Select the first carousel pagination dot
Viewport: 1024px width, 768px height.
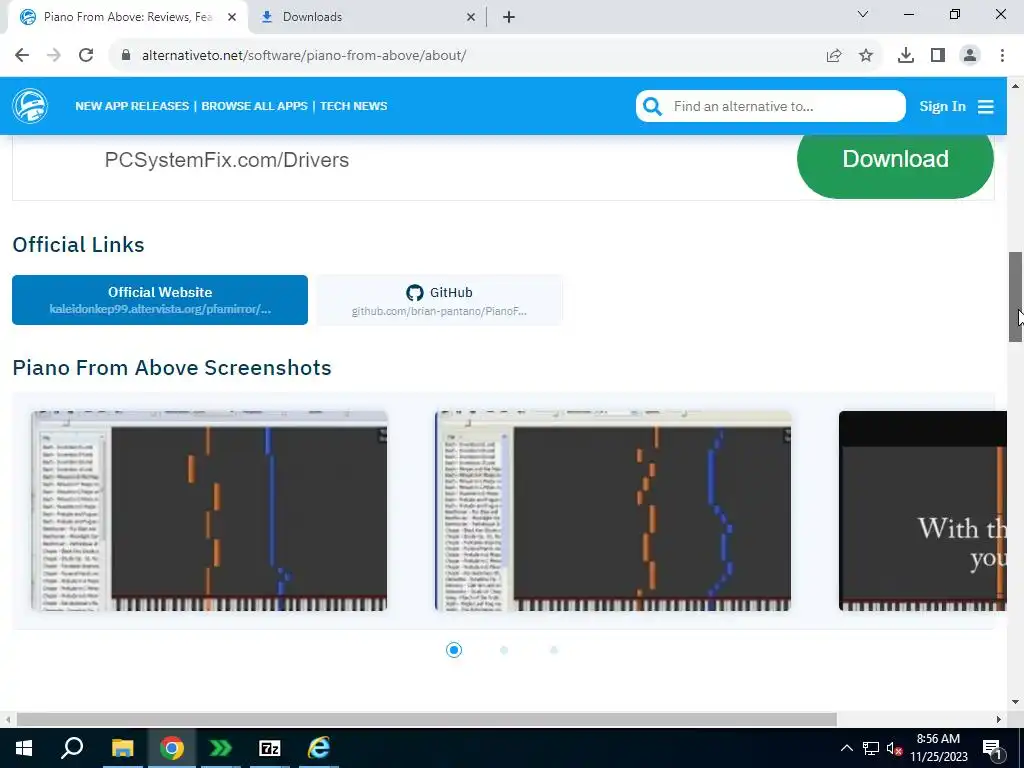pyautogui.click(x=454, y=650)
